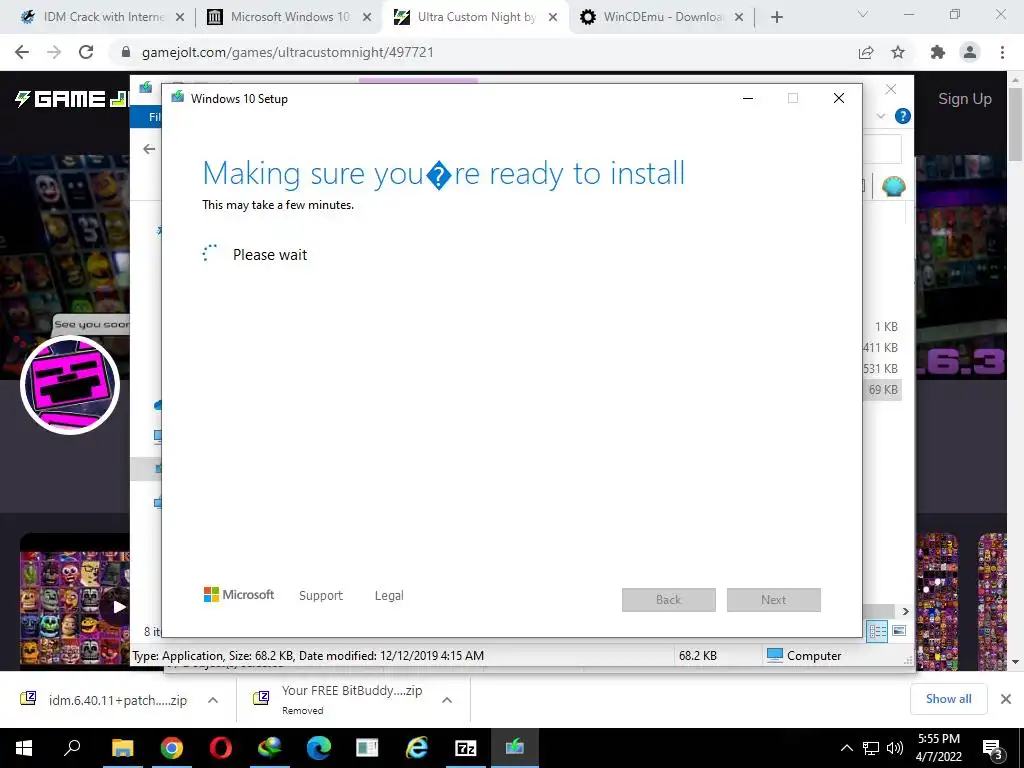Open Chrome profile avatar
1024x768 pixels.
pos(970,52)
